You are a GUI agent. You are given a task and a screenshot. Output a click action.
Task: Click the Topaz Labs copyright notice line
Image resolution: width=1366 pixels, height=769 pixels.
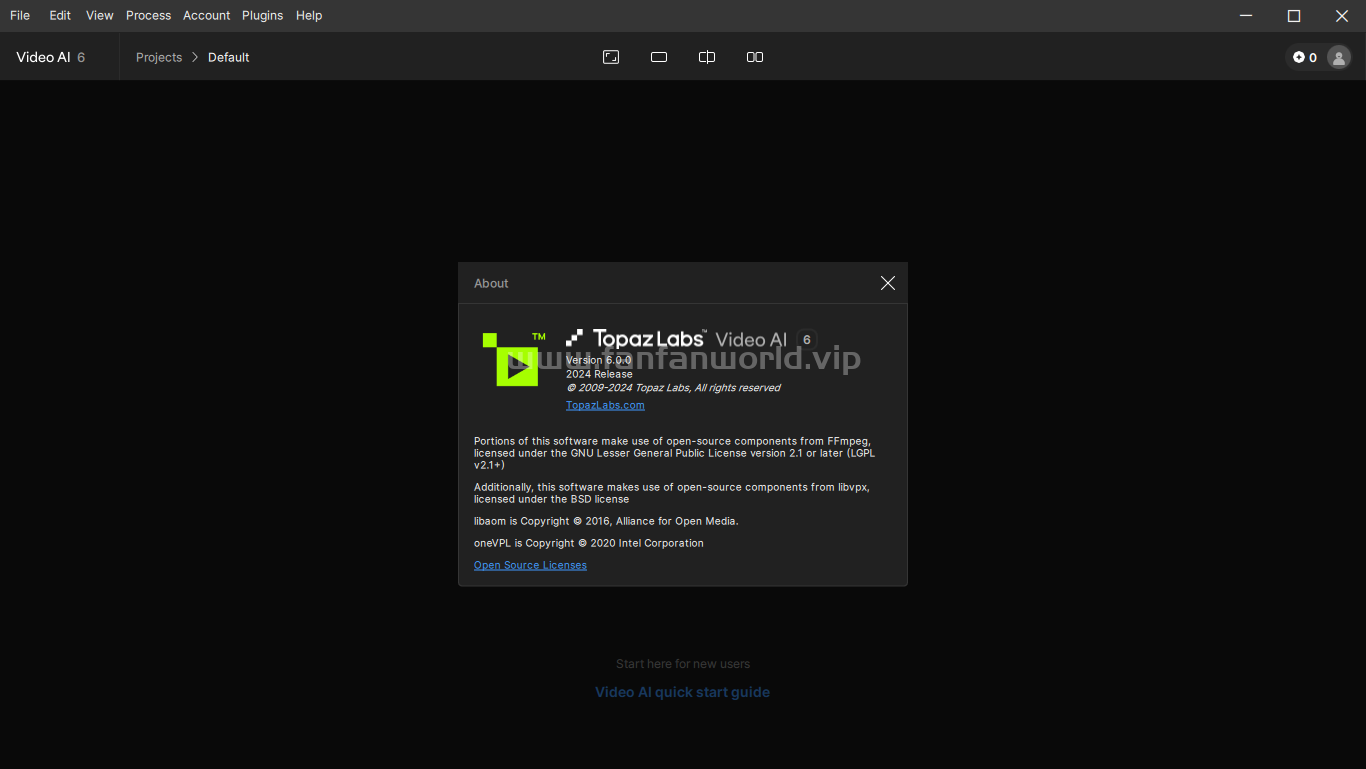673,388
